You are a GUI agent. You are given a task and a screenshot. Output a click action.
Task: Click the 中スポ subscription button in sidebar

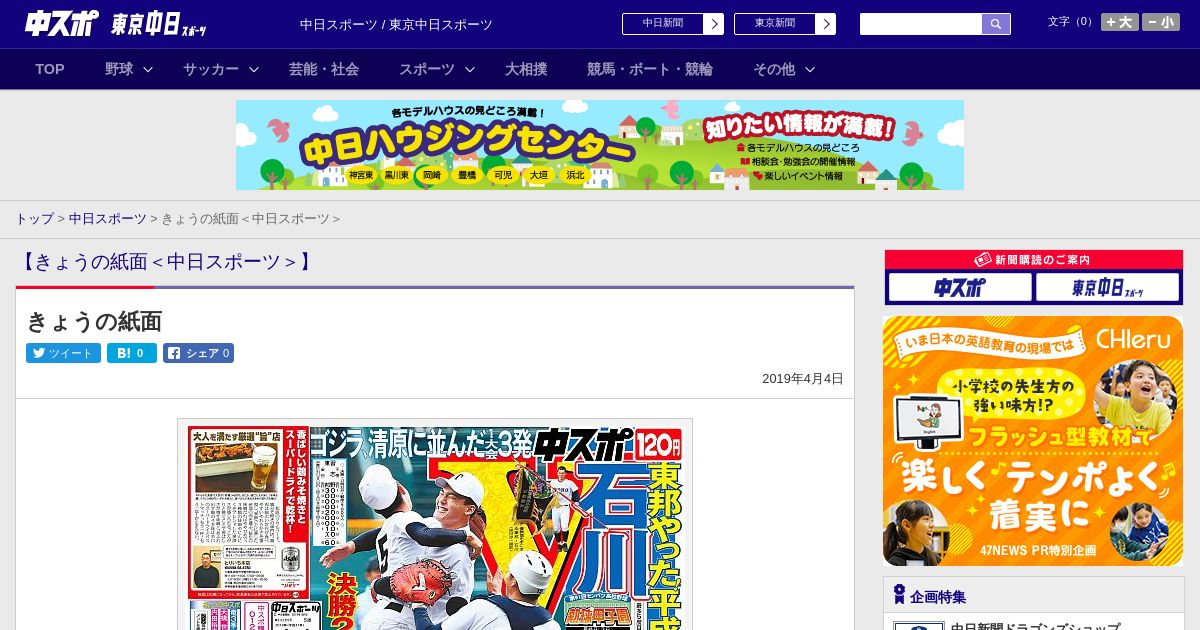[x=960, y=288]
